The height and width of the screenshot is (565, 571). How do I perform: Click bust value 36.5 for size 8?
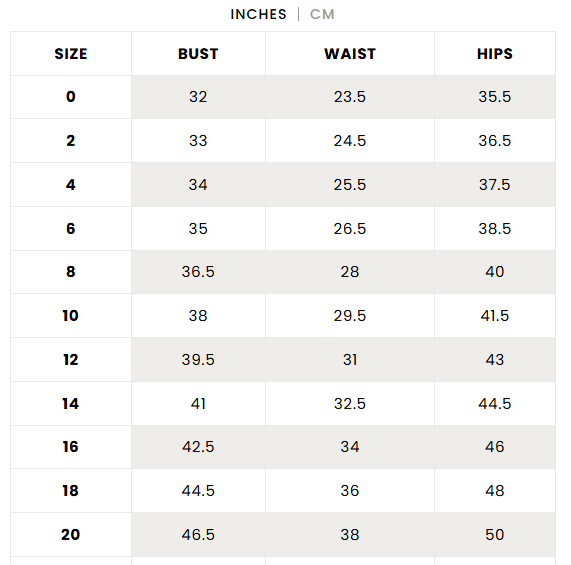pyautogui.click(x=198, y=272)
